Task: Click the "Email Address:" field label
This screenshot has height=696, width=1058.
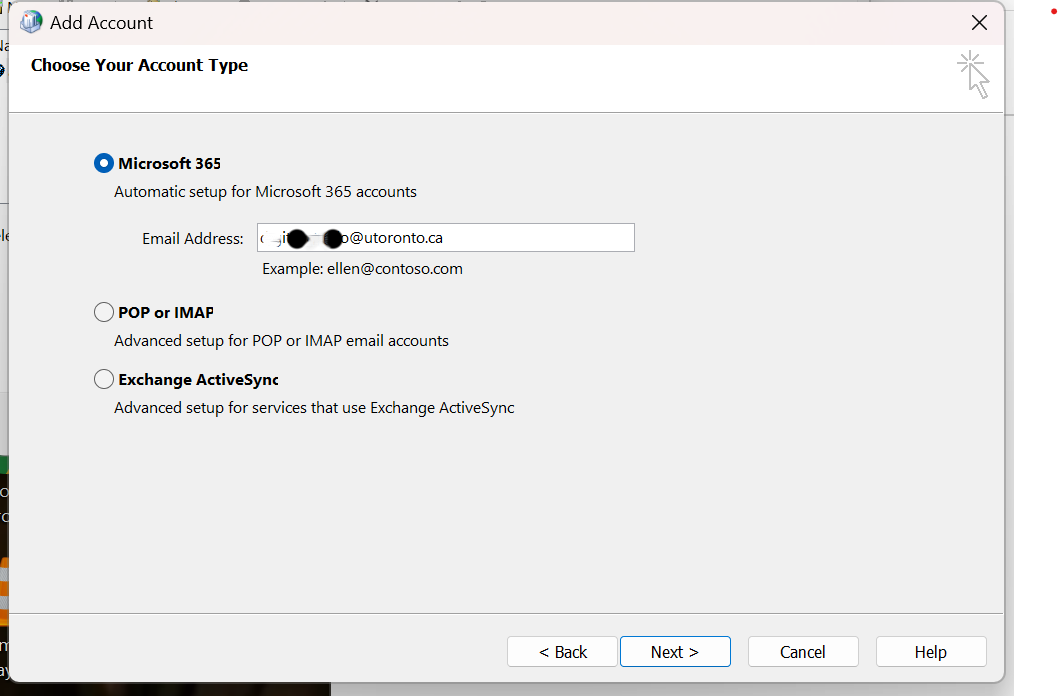Action: coord(192,239)
